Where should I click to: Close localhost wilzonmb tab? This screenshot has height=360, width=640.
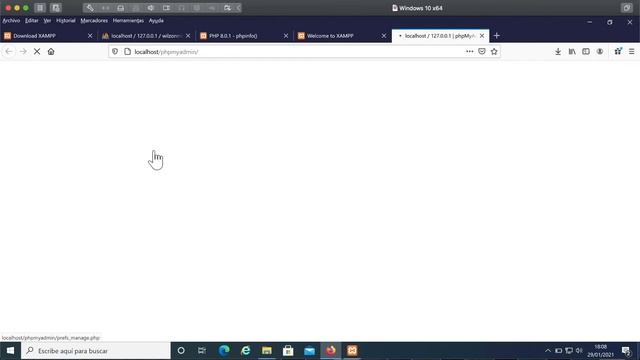tap(188, 36)
